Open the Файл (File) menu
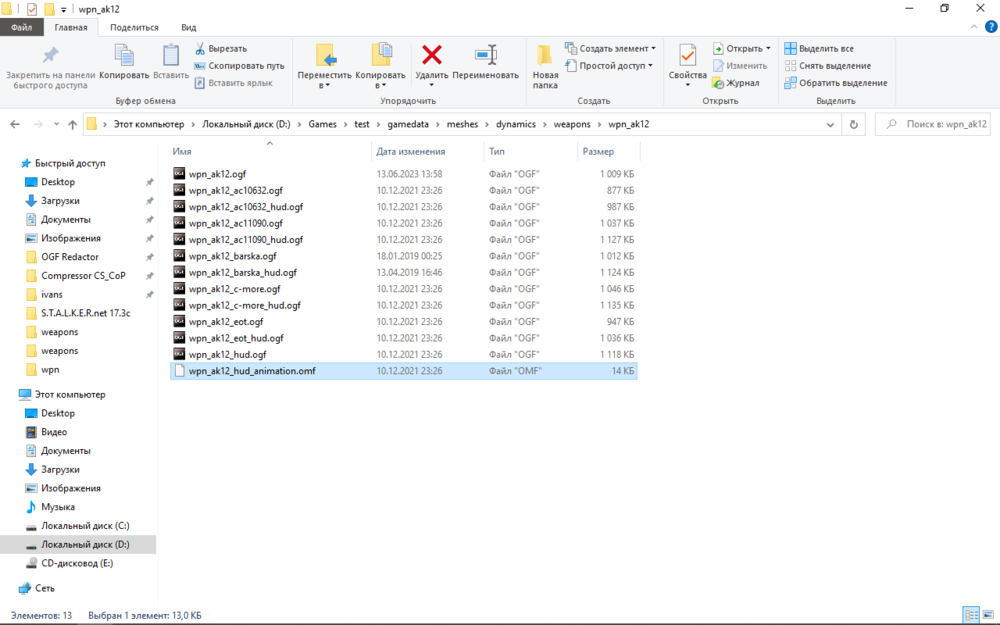 (20, 27)
